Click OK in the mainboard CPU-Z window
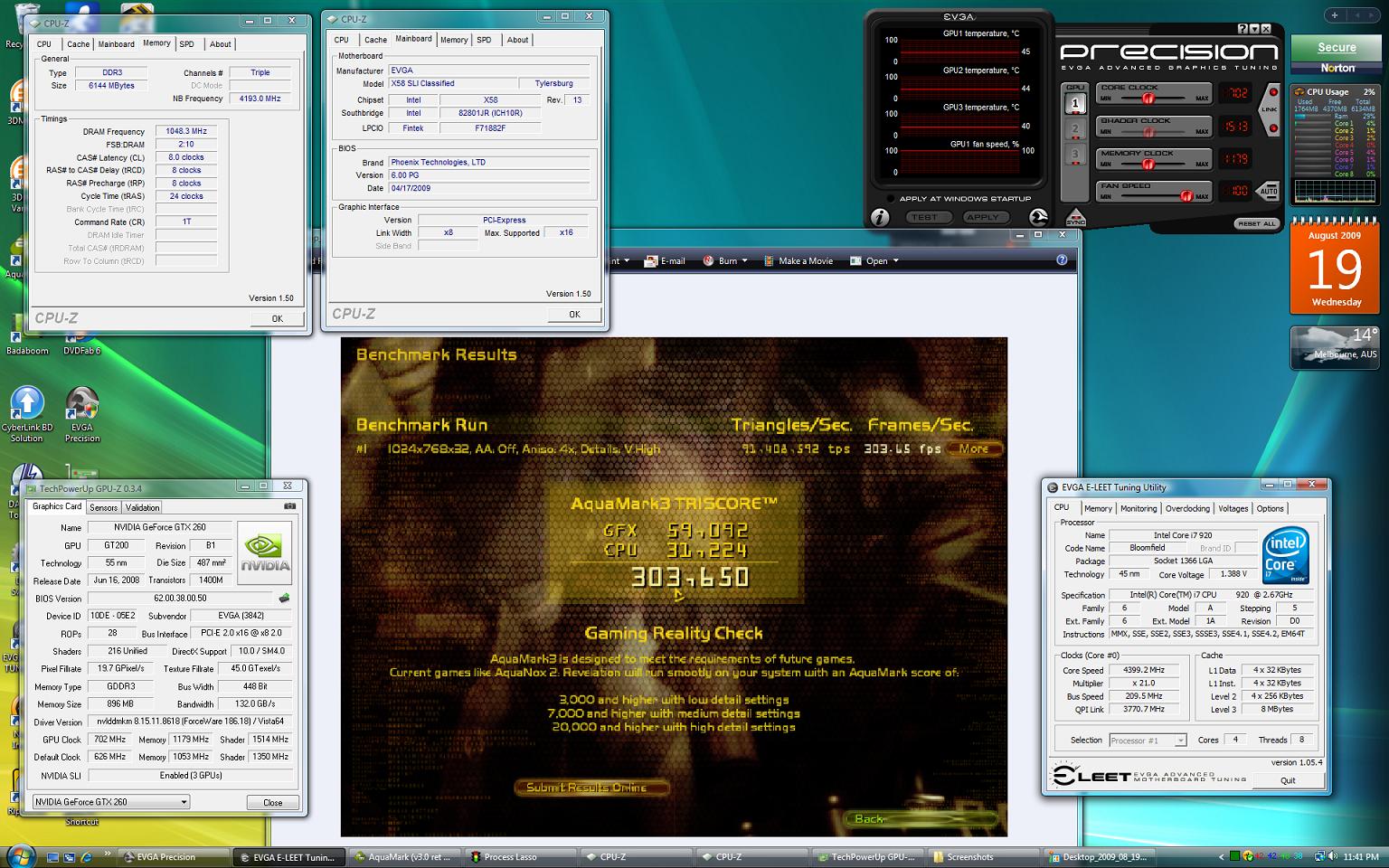This screenshot has width=1389, height=868. tap(574, 314)
